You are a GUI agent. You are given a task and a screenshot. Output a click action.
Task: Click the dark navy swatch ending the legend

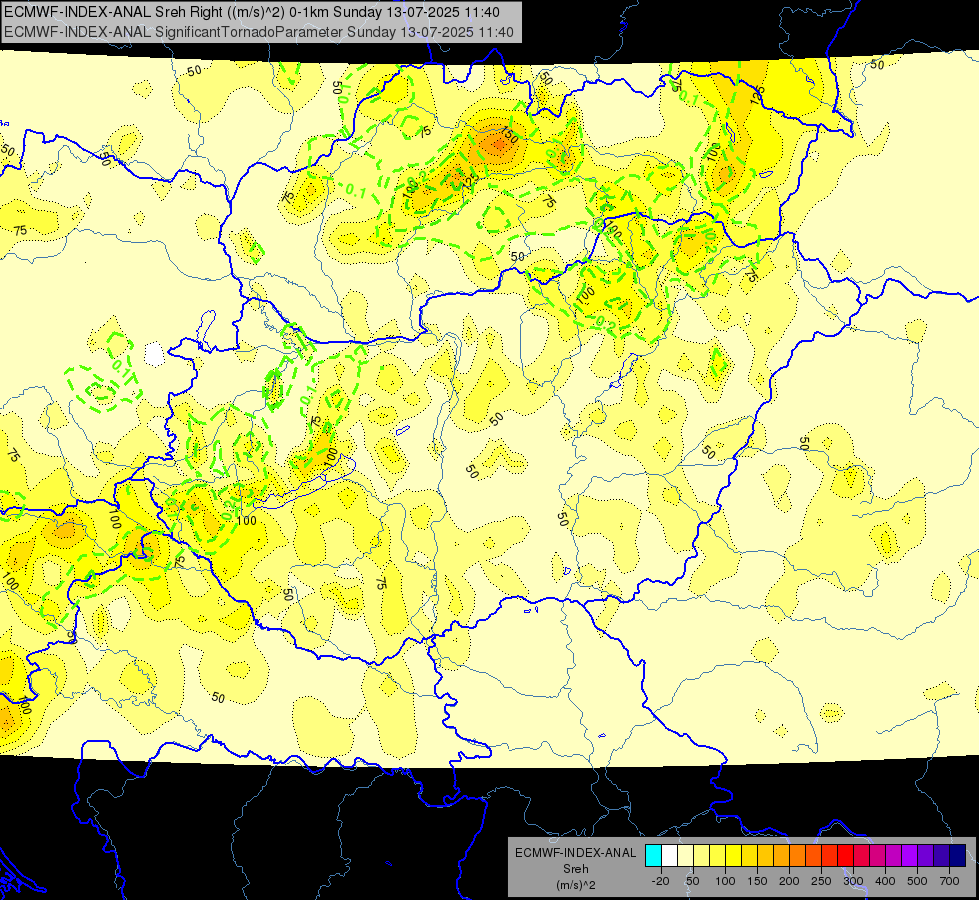[x=958, y=855]
